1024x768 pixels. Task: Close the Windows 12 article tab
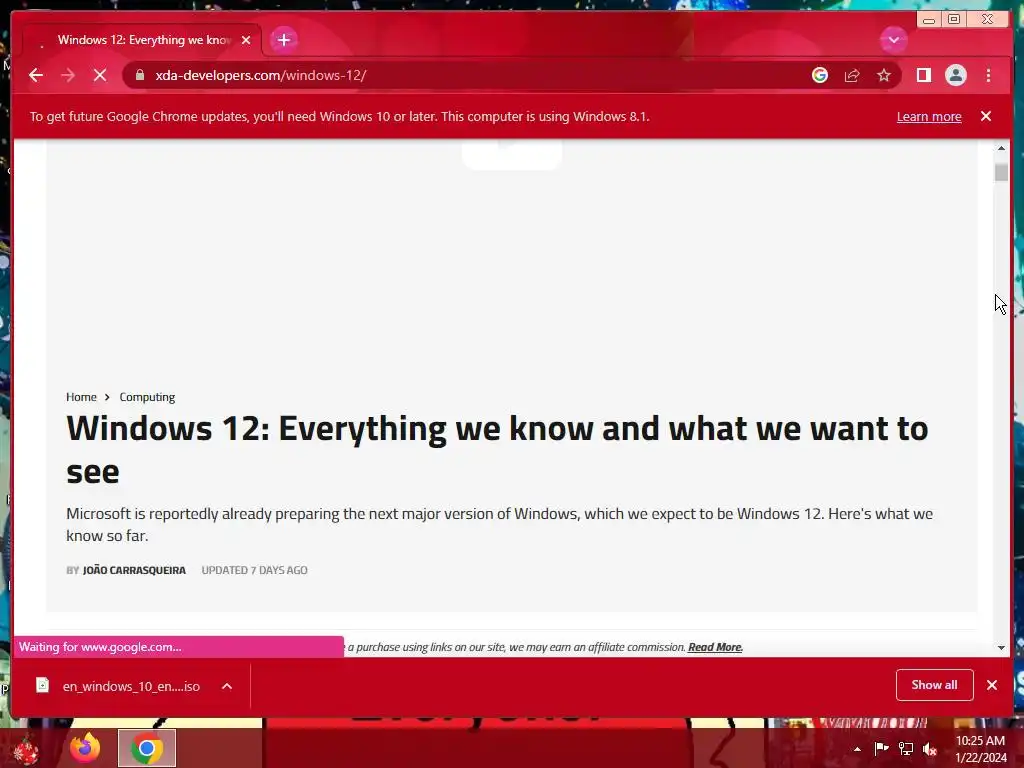click(x=246, y=40)
